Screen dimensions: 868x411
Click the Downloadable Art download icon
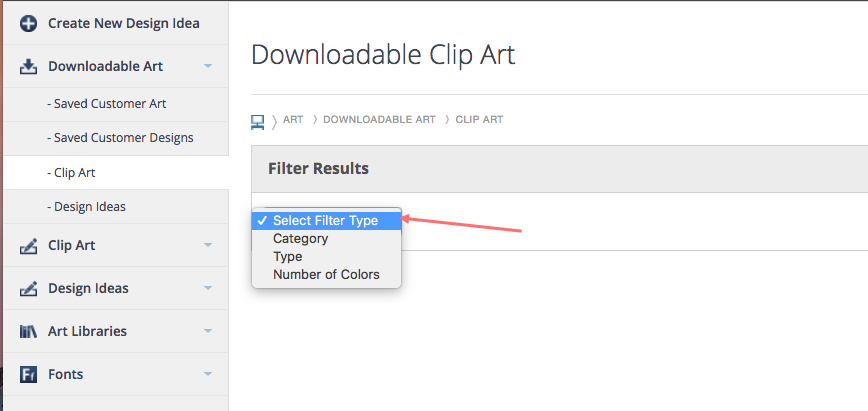(28, 66)
